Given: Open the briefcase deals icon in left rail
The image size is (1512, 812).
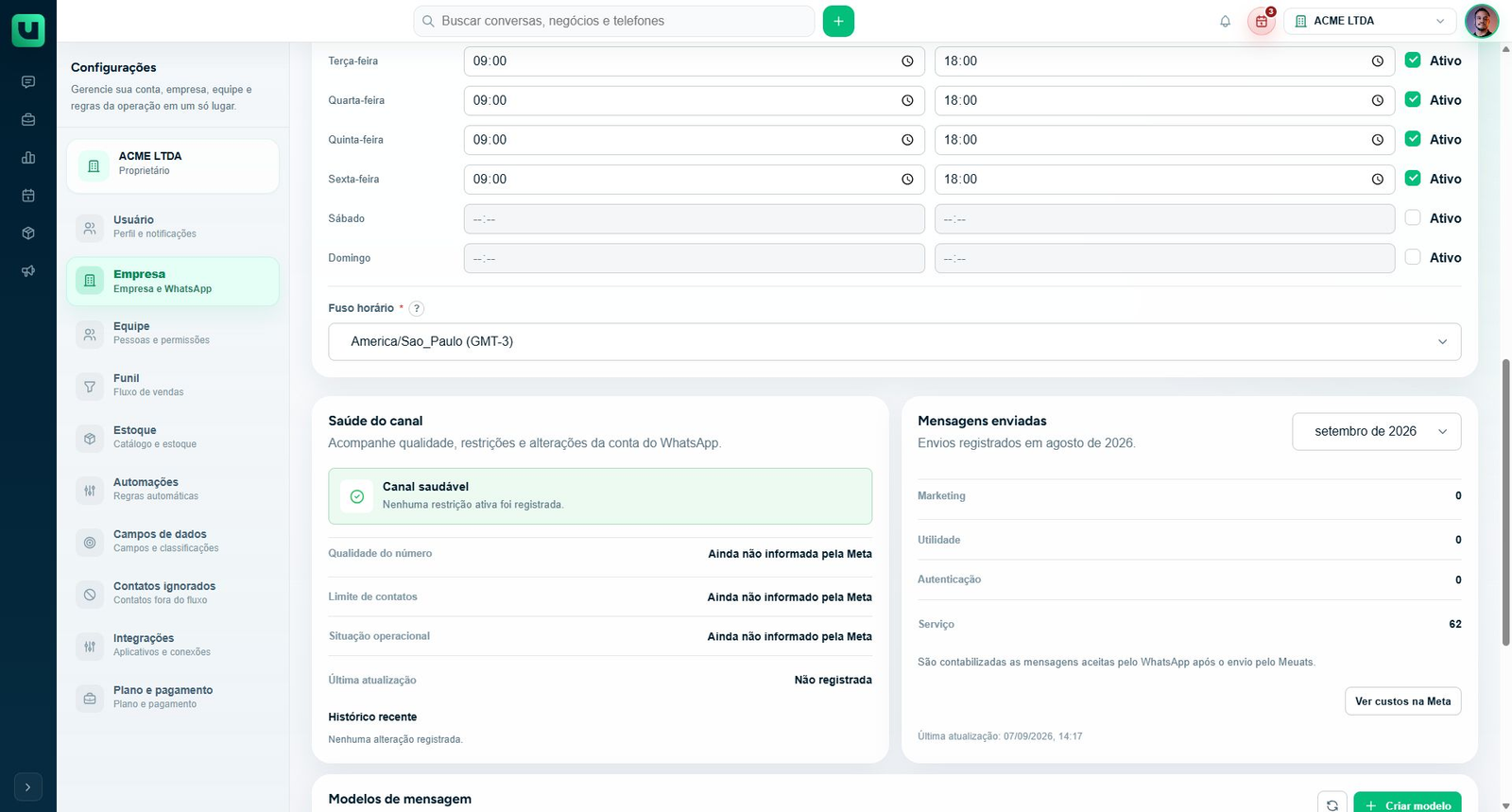Looking at the screenshot, I should click(28, 120).
